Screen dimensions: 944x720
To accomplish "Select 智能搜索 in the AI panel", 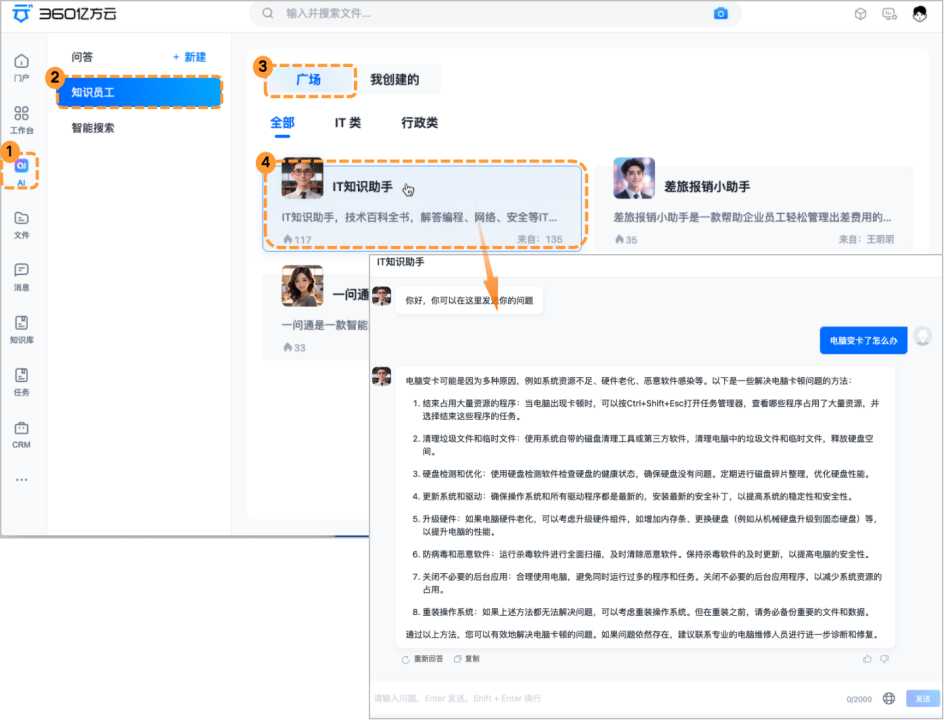I will [x=93, y=128].
